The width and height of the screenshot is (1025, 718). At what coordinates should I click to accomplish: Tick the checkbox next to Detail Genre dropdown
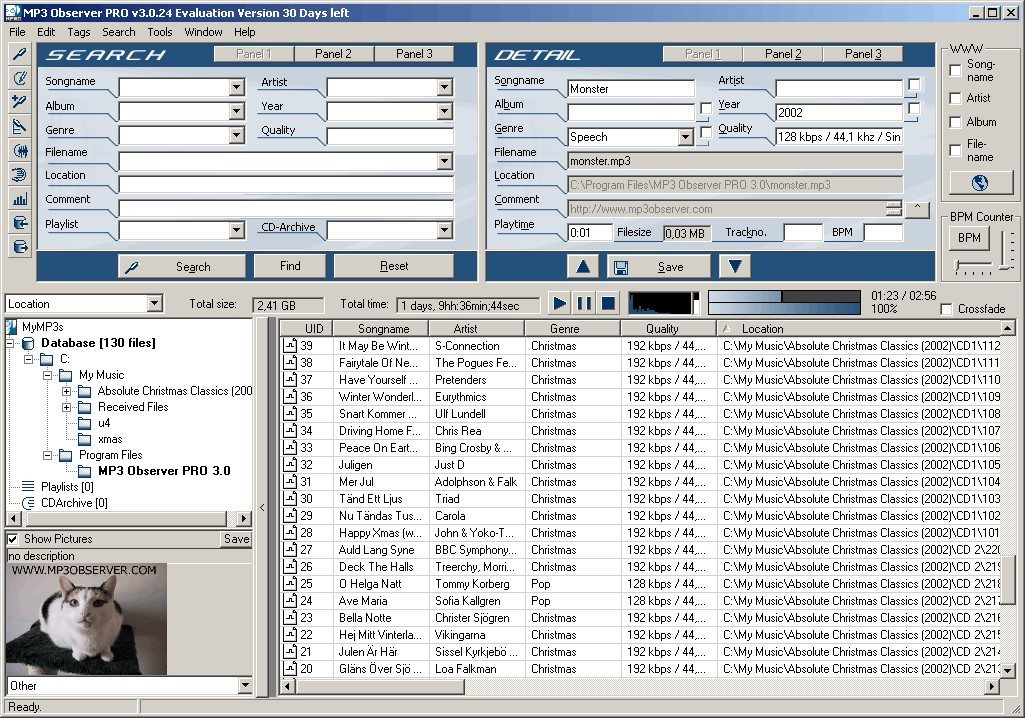[705, 133]
